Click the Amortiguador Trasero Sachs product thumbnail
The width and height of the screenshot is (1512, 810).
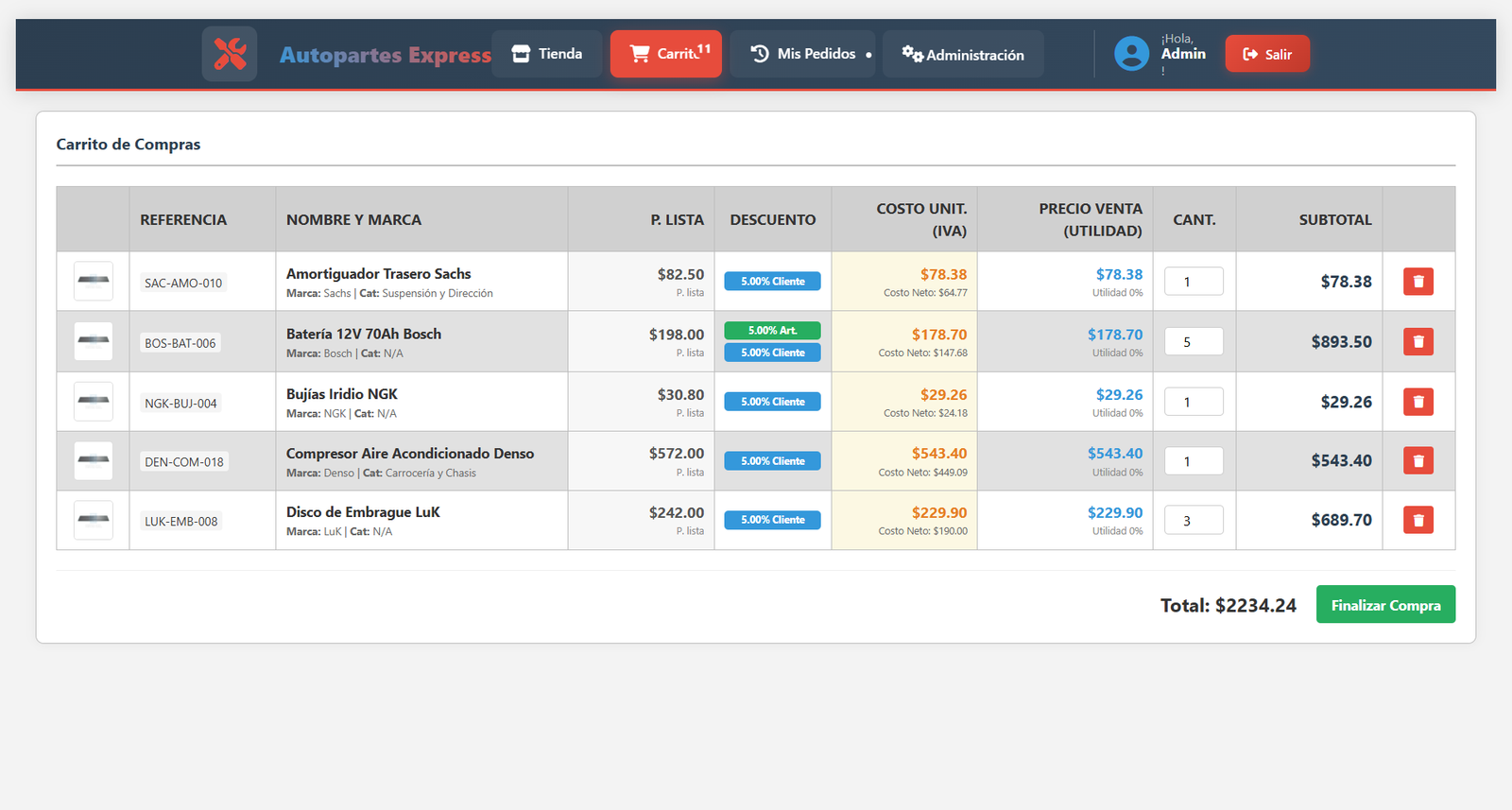[94, 281]
